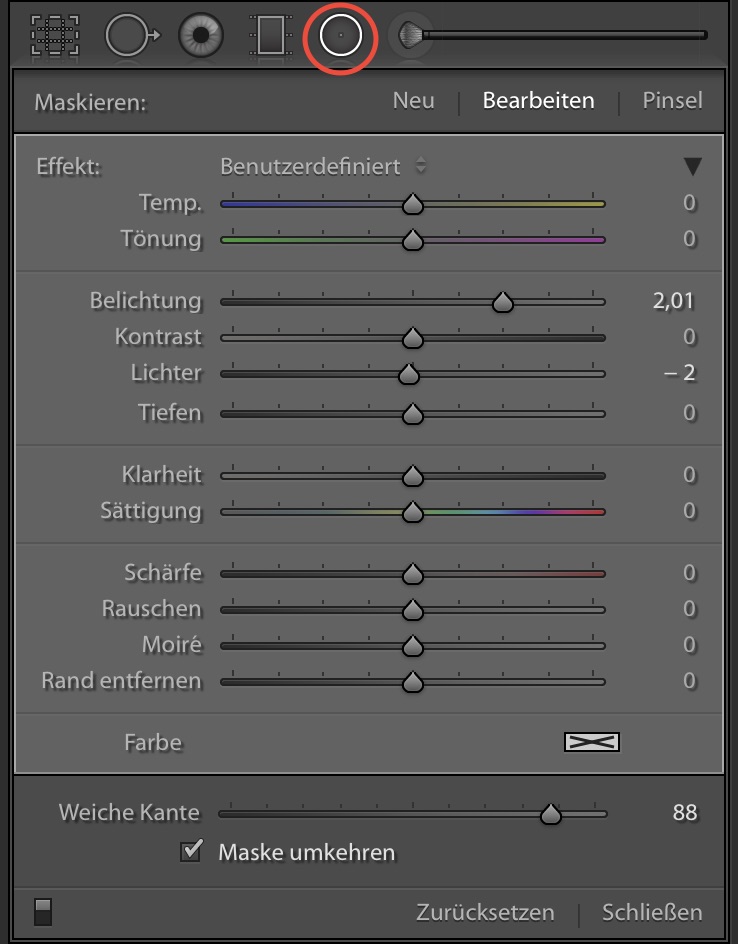Screen dimensions: 738x944
Task: Select the Bearbeiten mask mode
Action: click(x=538, y=101)
